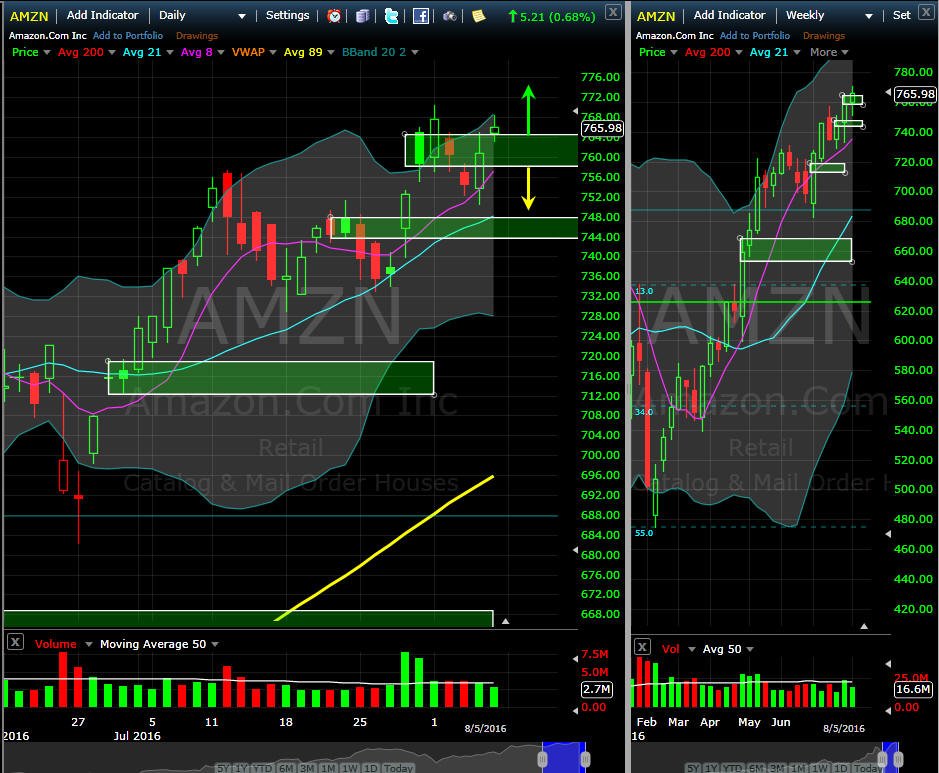The width and height of the screenshot is (939, 773).
Task: Open the Weekly timeframe dropdown
Action: [829, 16]
